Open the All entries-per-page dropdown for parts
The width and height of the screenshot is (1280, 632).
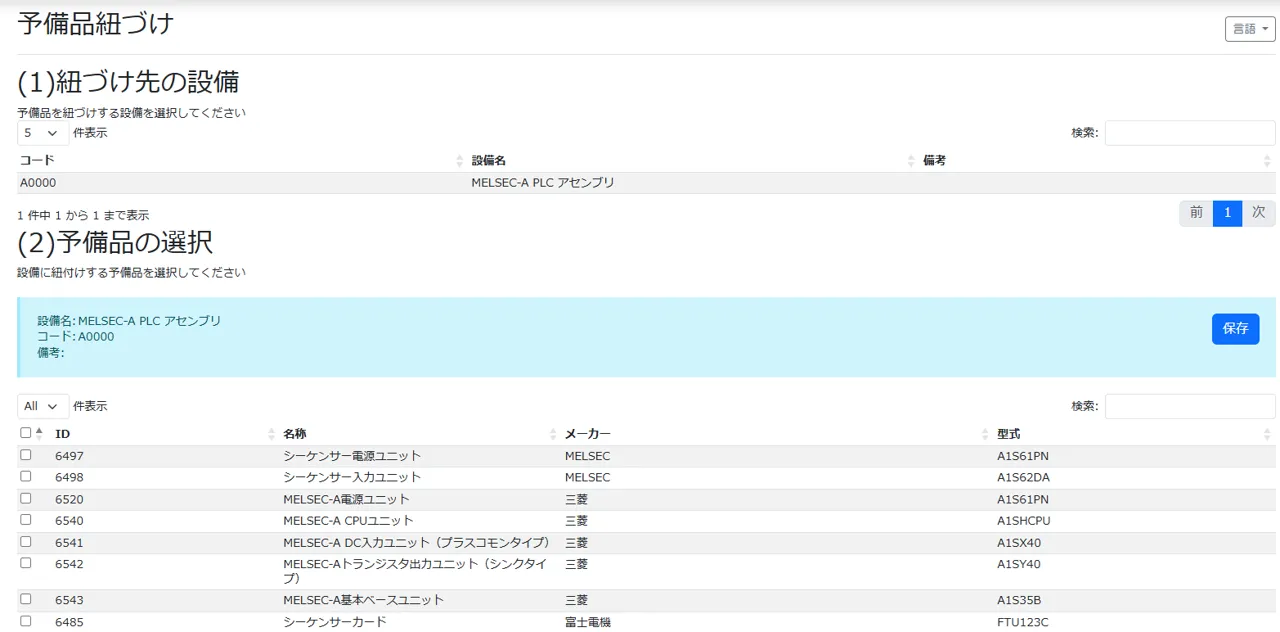pos(41,406)
